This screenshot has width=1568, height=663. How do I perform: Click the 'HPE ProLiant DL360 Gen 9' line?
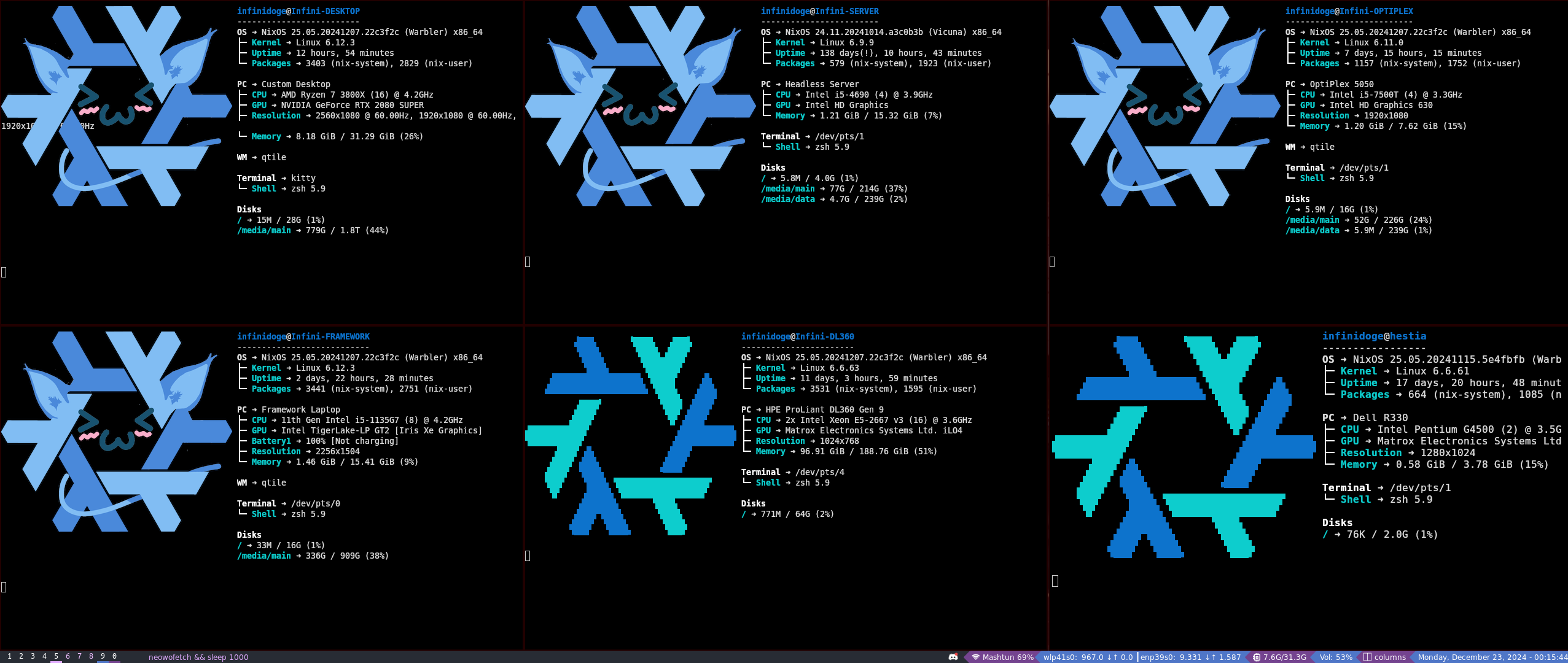tap(813, 409)
